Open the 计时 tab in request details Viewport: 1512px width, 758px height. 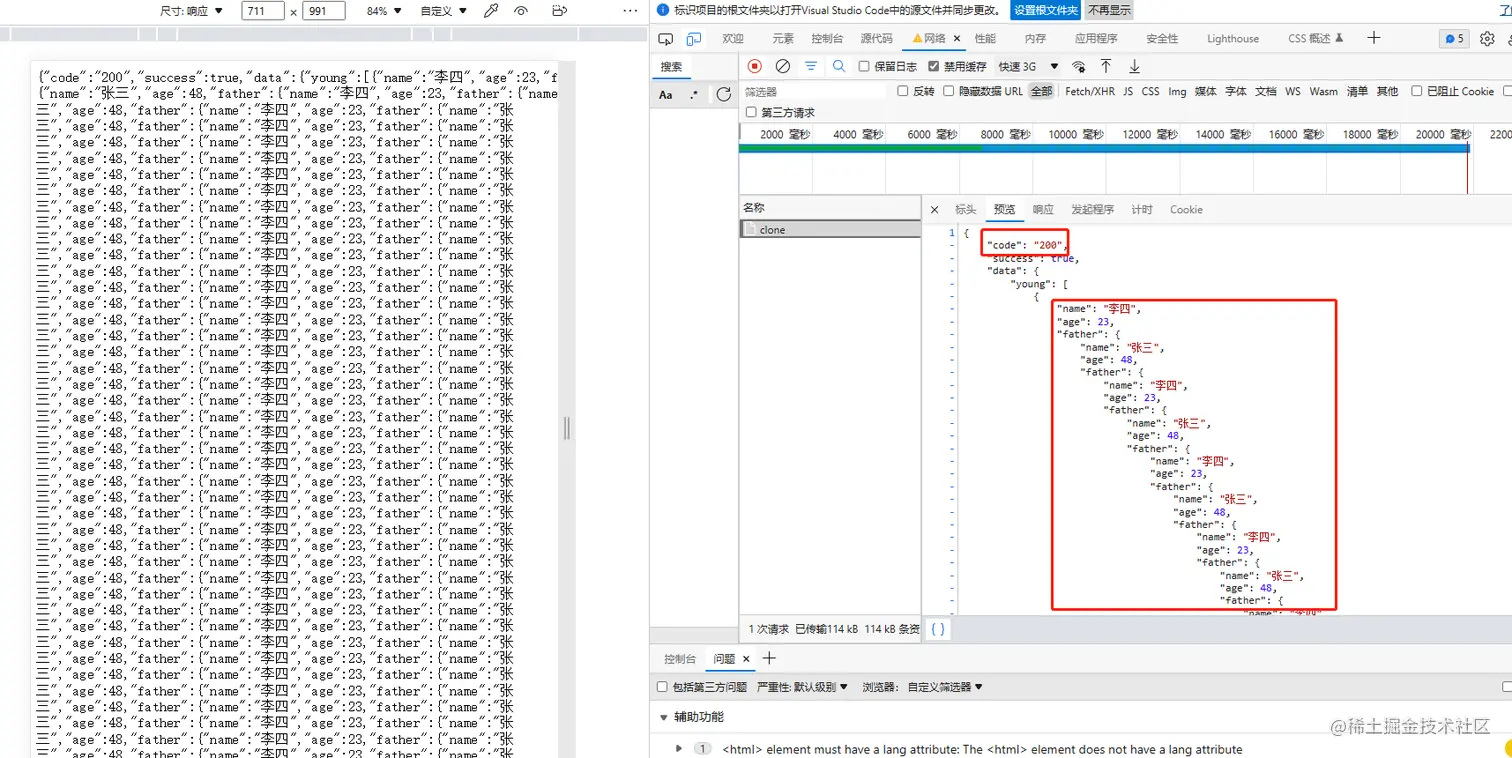1142,210
